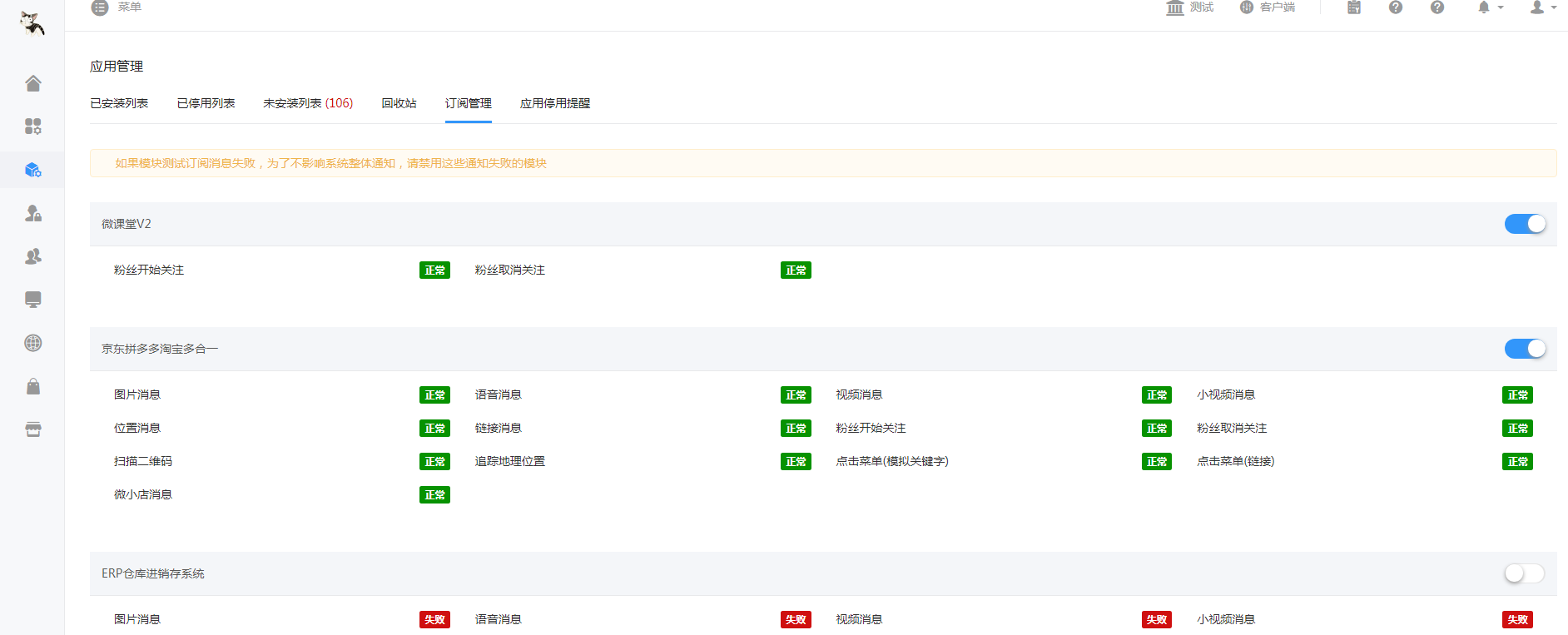Viewport: 1568px width, 635px height.
Task: Click the 扫描二维码 label
Action: (143, 461)
